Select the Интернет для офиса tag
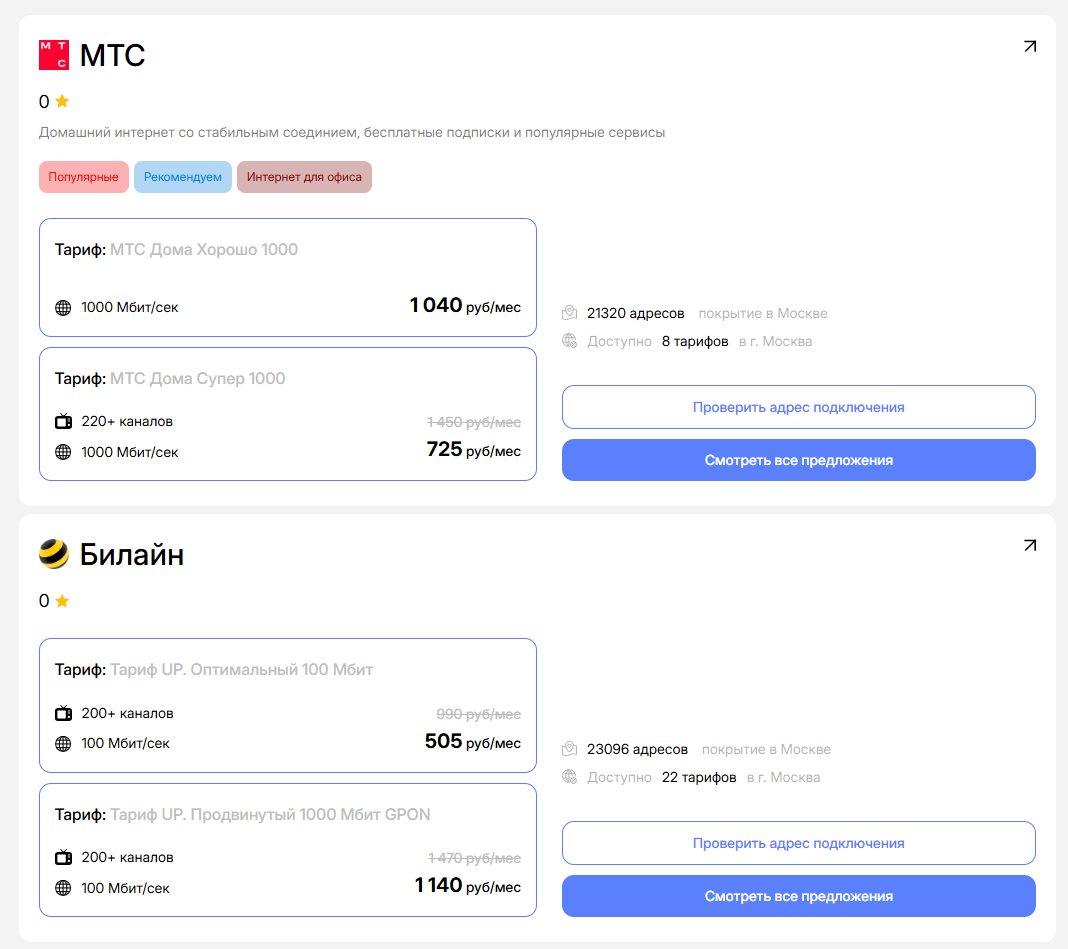1068x949 pixels. 304,177
